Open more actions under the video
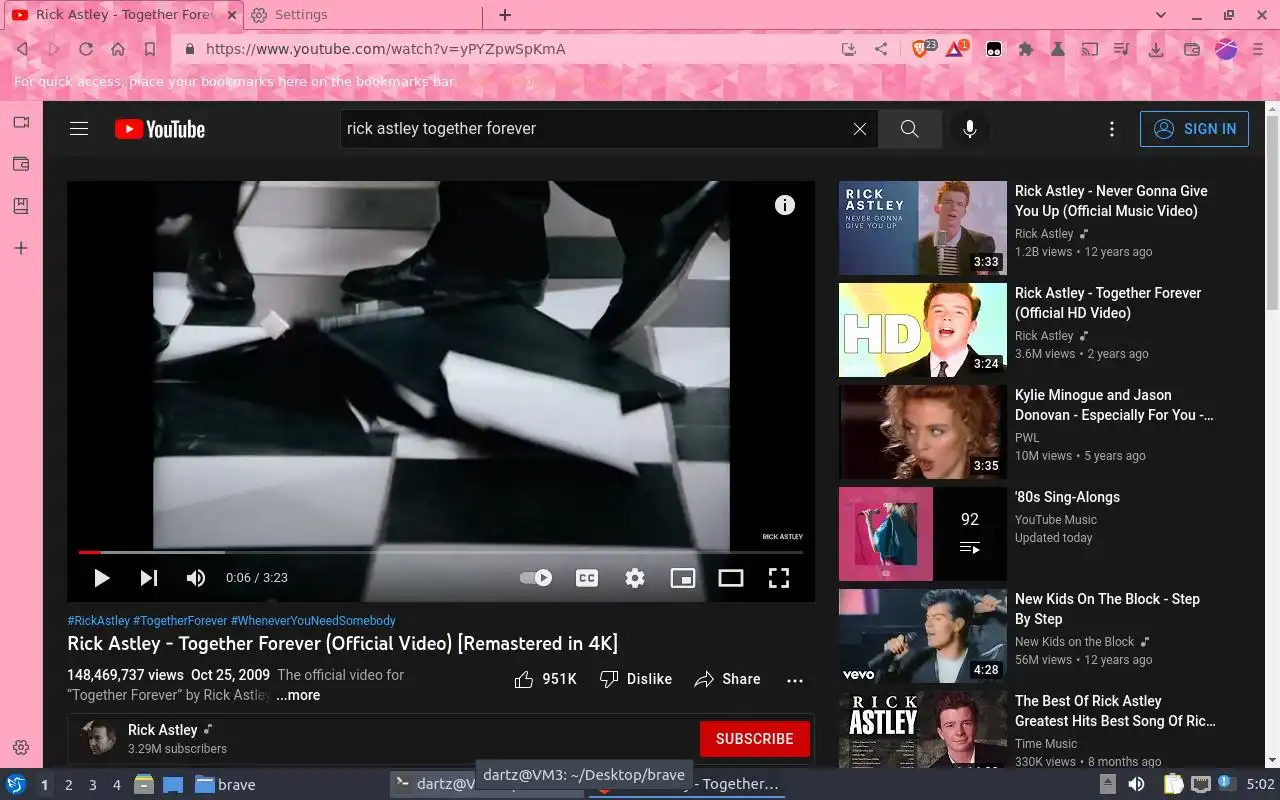This screenshot has height=800, width=1280. click(x=795, y=680)
